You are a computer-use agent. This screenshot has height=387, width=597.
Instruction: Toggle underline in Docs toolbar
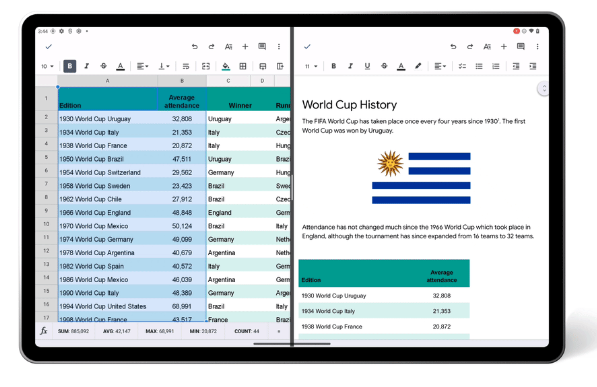367,66
